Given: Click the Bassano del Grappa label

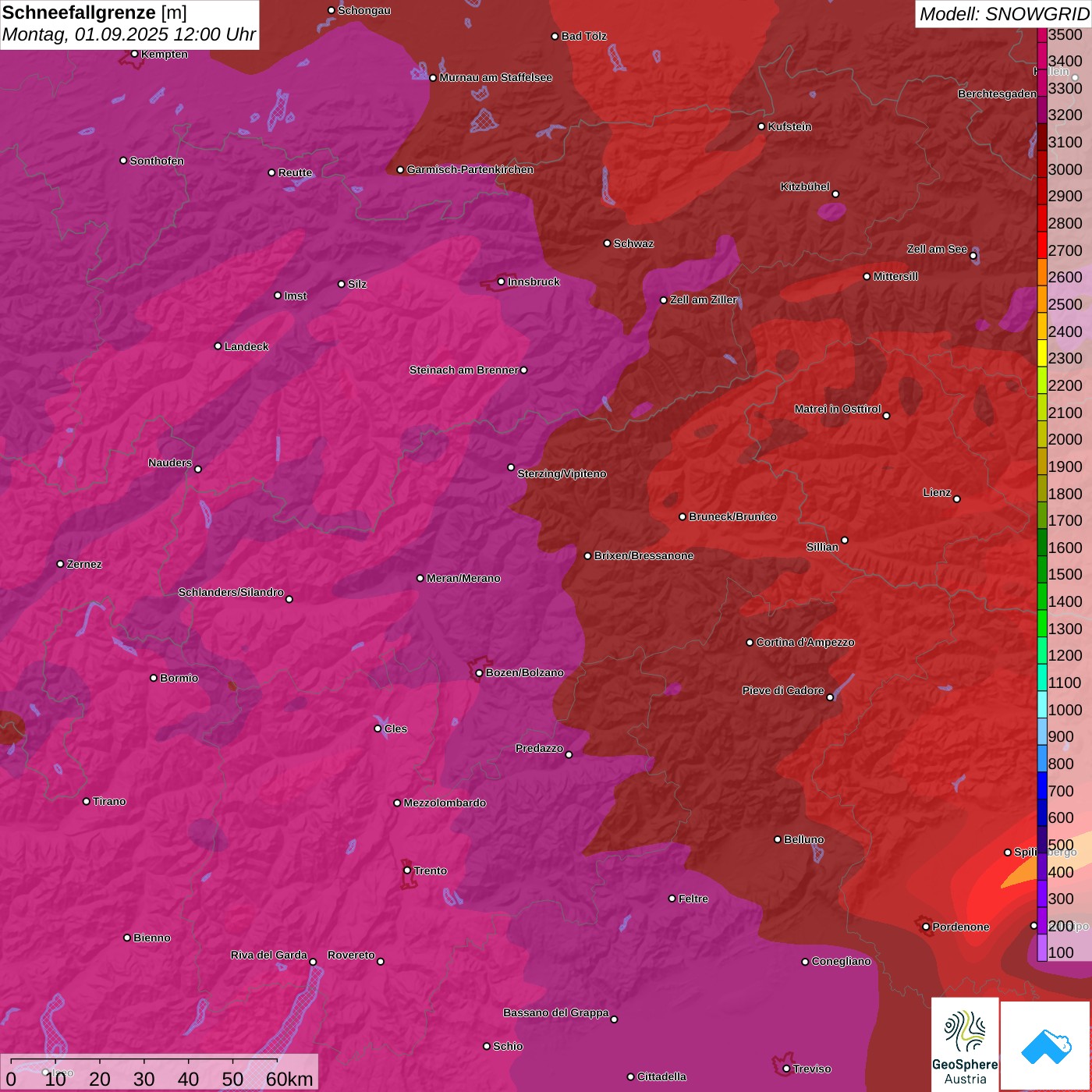Looking at the screenshot, I should (x=556, y=1012).
